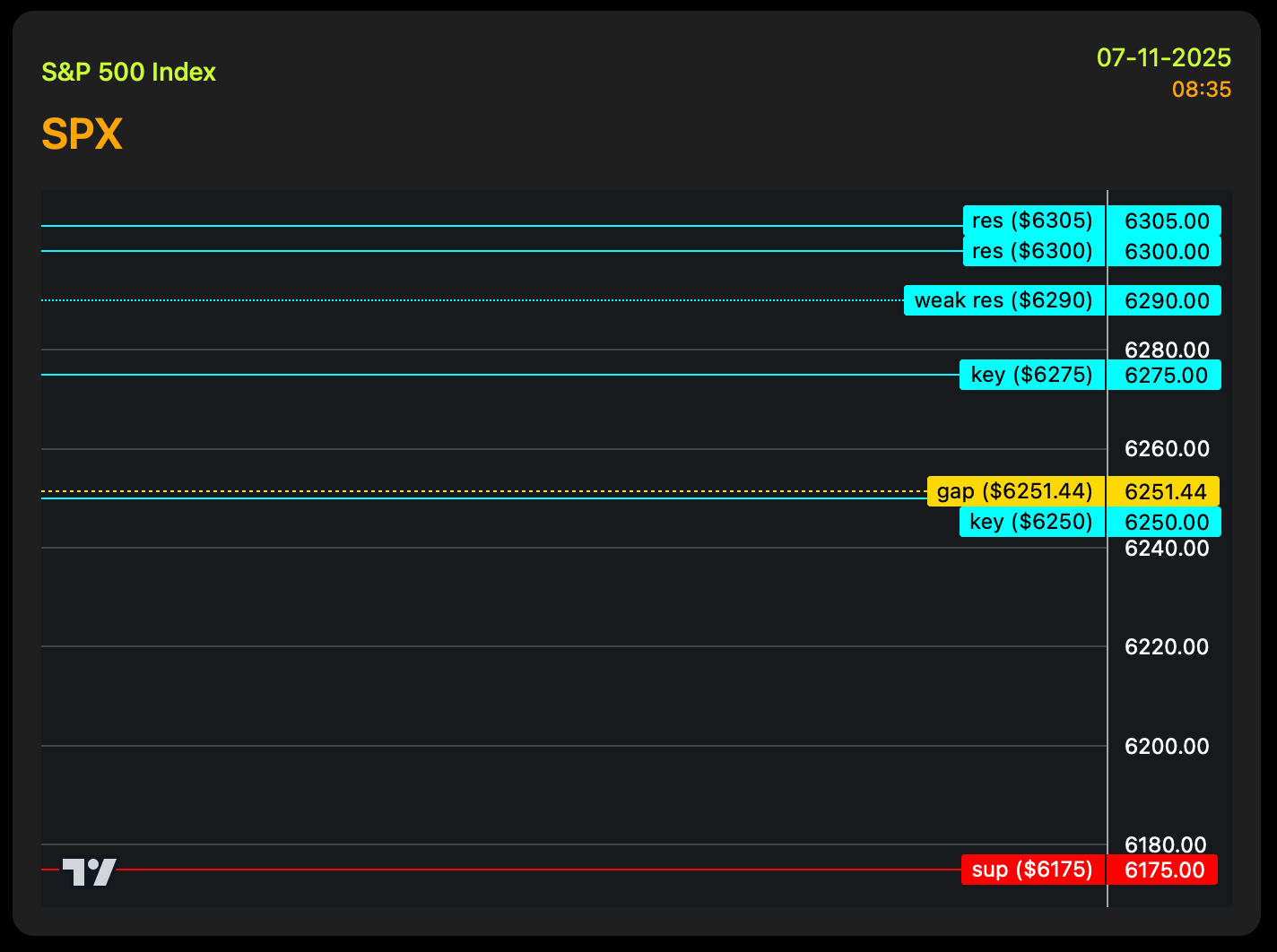Viewport: 1277px width, 952px height.
Task: Select the yellow "gap ($6251.44)" label
Action: (1016, 491)
